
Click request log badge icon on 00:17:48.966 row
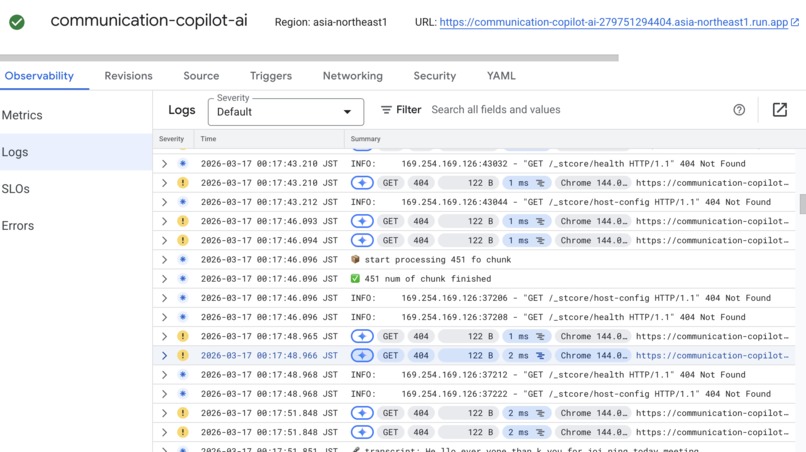(362, 355)
